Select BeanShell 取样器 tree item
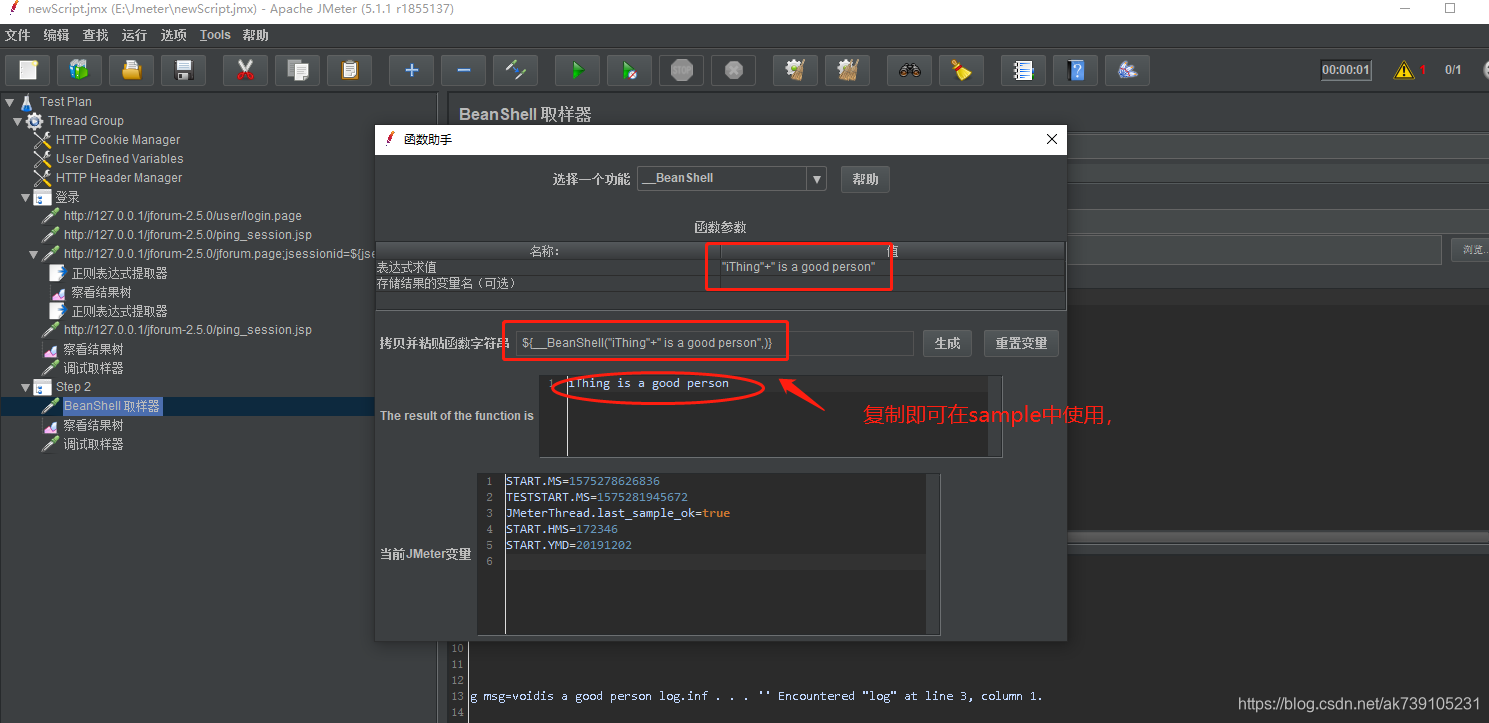This screenshot has width=1489, height=723. point(112,406)
